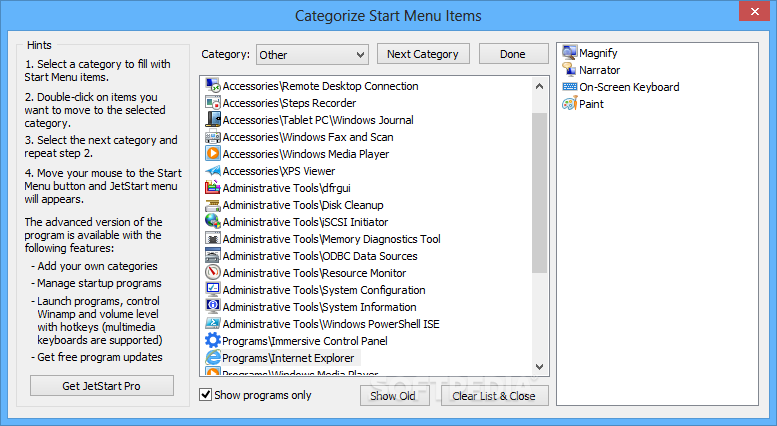
Task: Close the Categorize Start Menu Items window
Action: click(x=754, y=11)
